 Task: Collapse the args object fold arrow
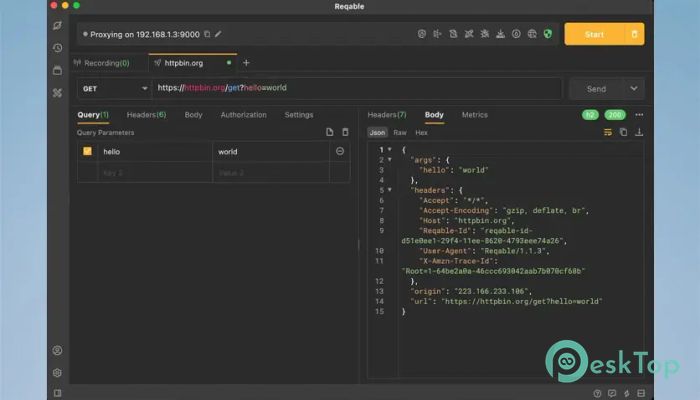[x=390, y=159]
